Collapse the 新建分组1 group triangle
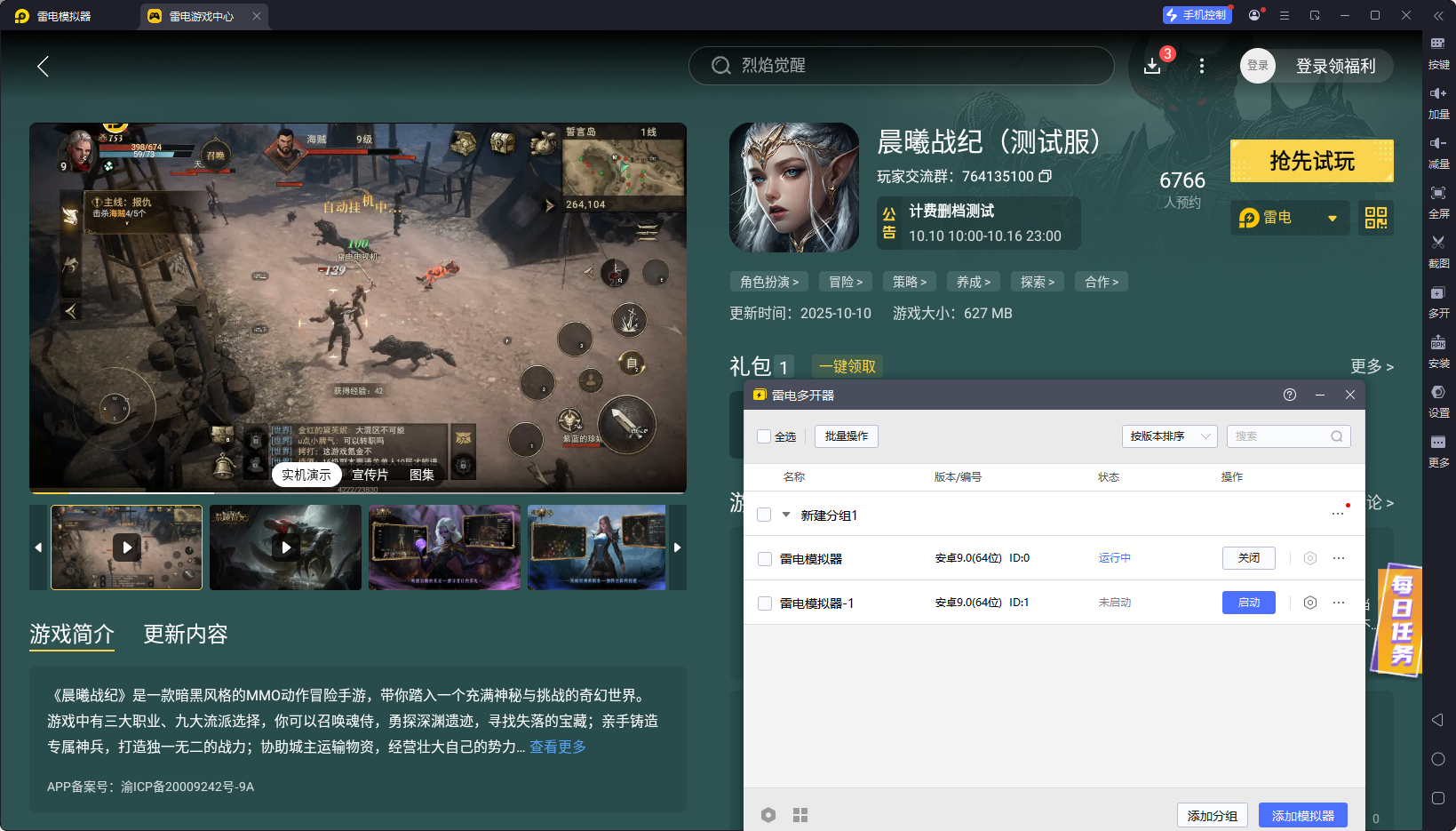The image size is (1456, 831). click(x=786, y=515)
